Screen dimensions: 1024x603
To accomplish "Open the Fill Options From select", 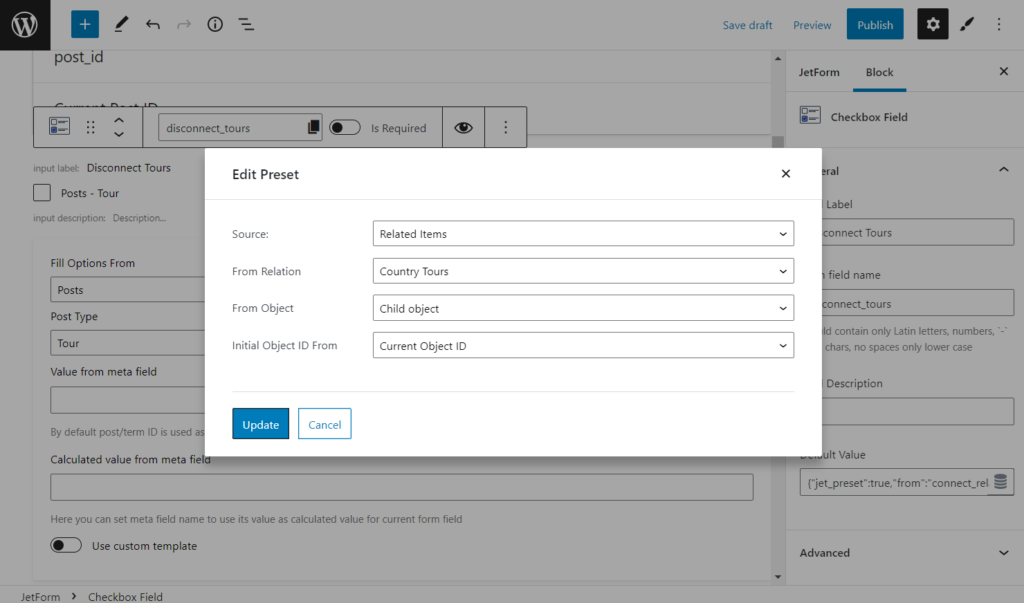I will pos(128,289).
